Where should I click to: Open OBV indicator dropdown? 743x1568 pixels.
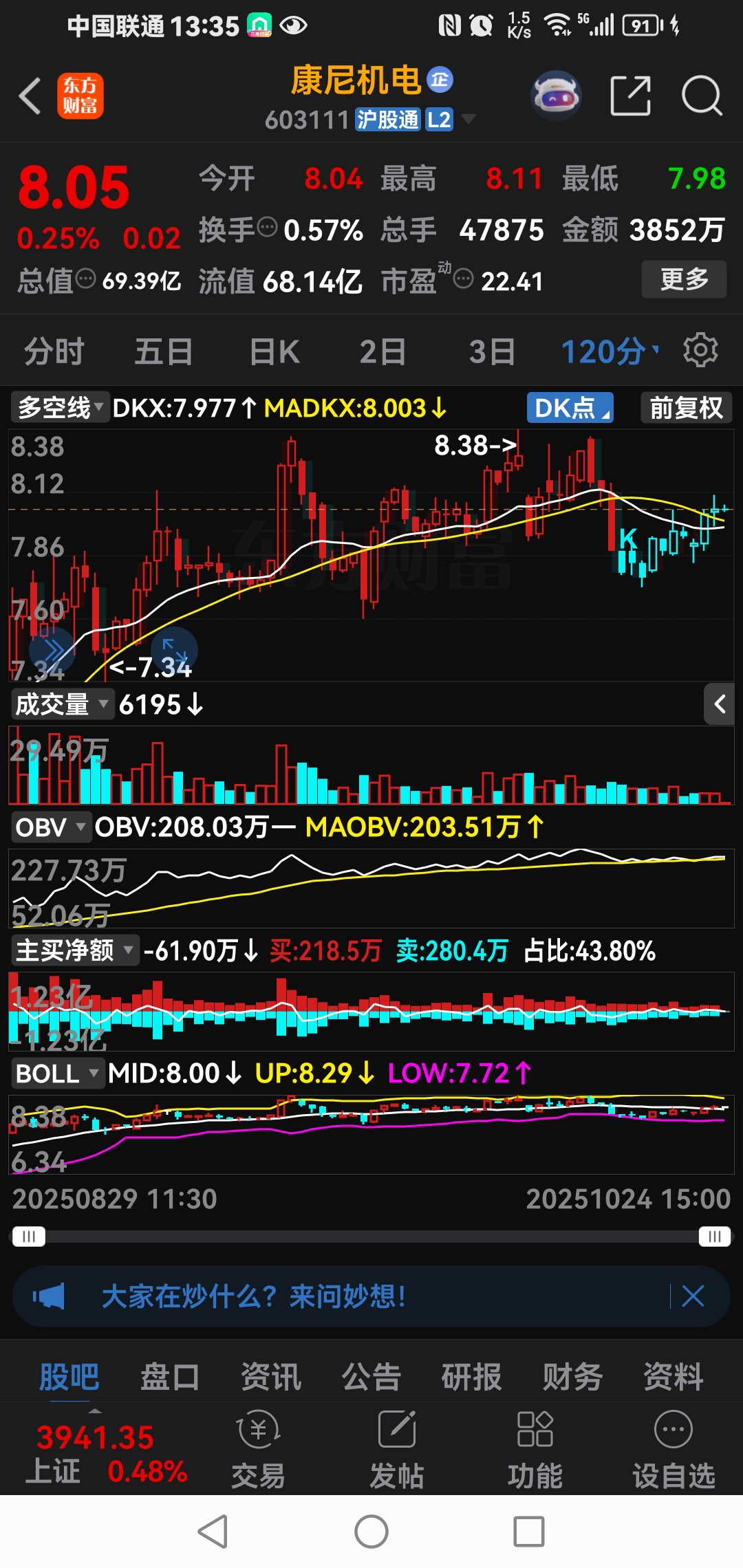(52, 827)
